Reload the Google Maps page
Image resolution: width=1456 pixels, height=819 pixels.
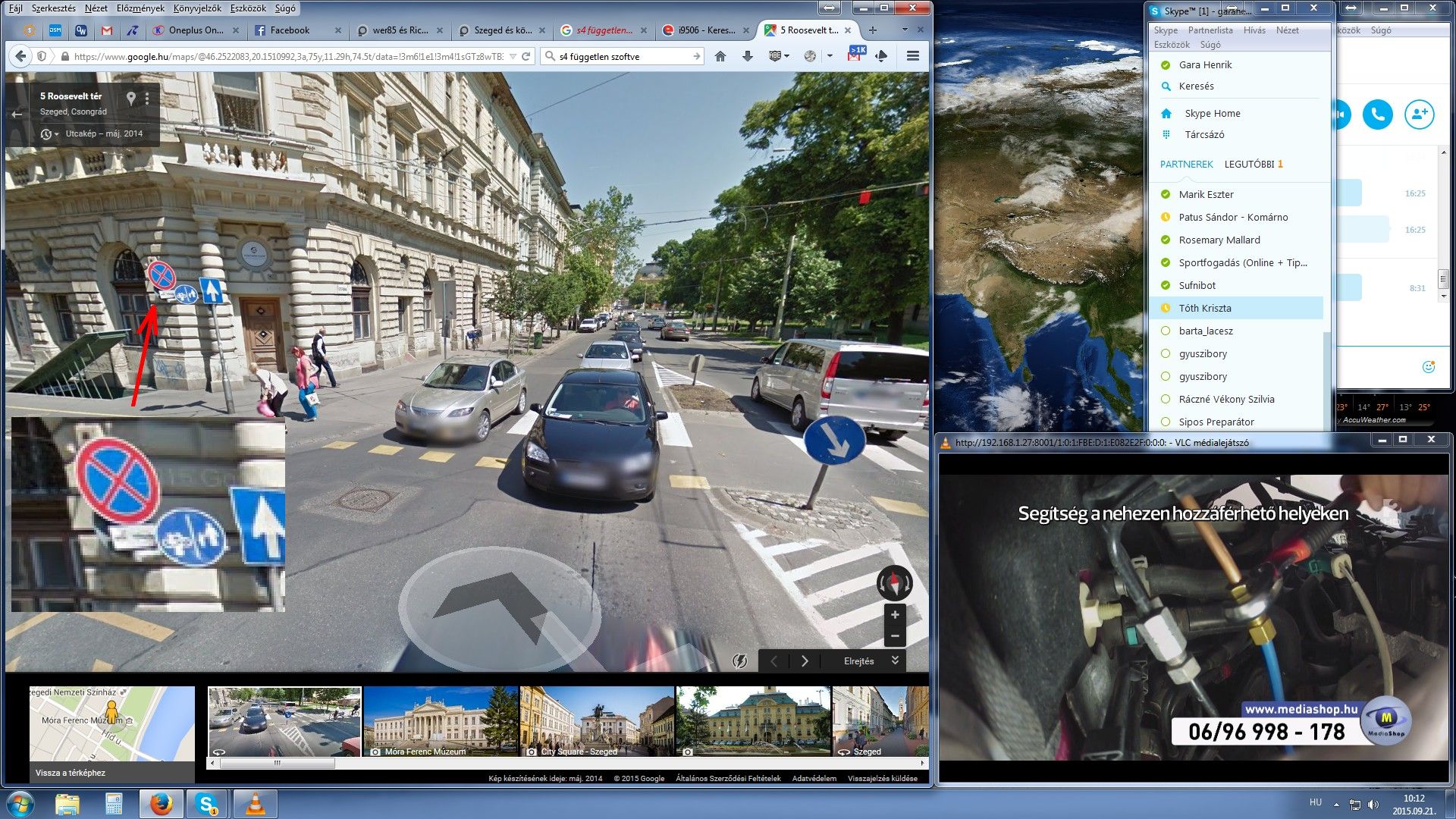(x=526, y=56)
